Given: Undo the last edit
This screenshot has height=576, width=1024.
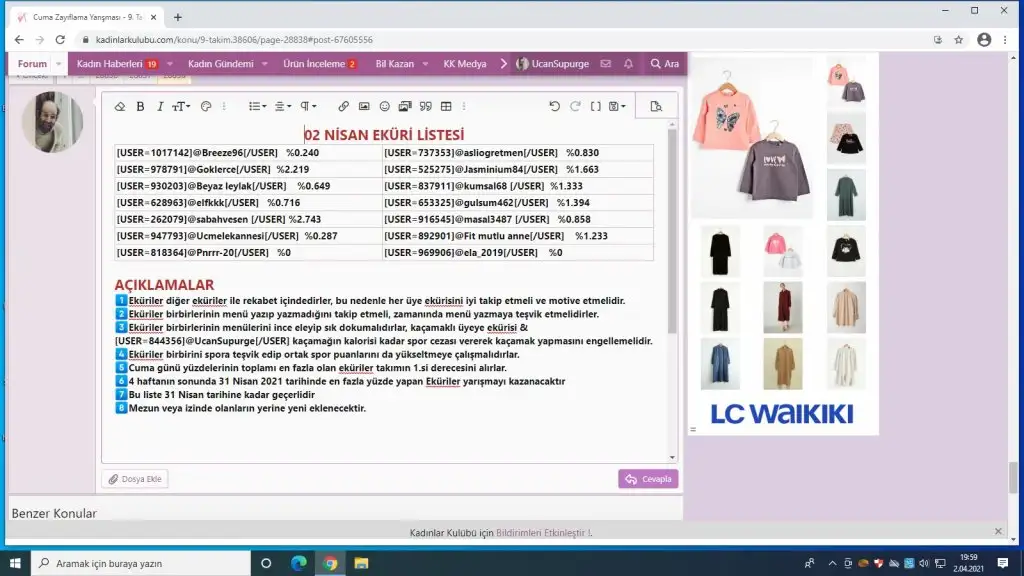Looking at the screenshot, I should click(x=555, y=106).
